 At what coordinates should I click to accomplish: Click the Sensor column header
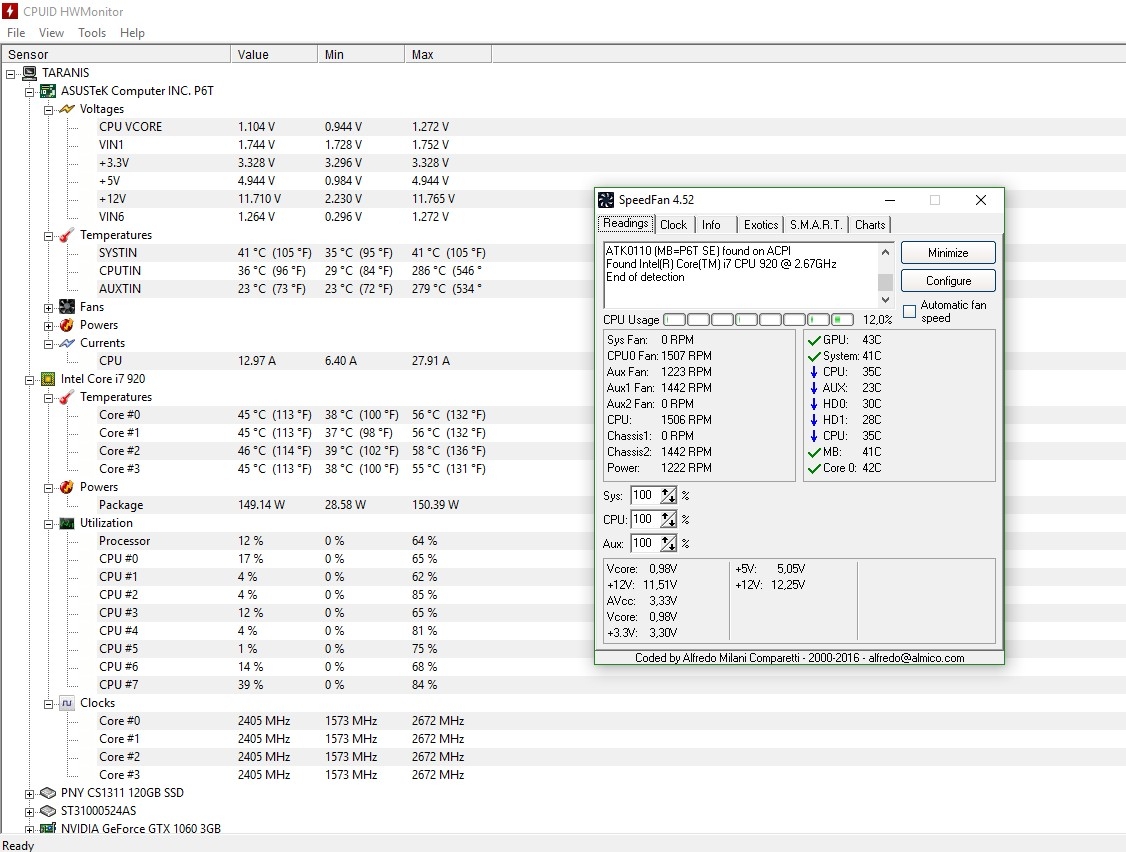116,55
